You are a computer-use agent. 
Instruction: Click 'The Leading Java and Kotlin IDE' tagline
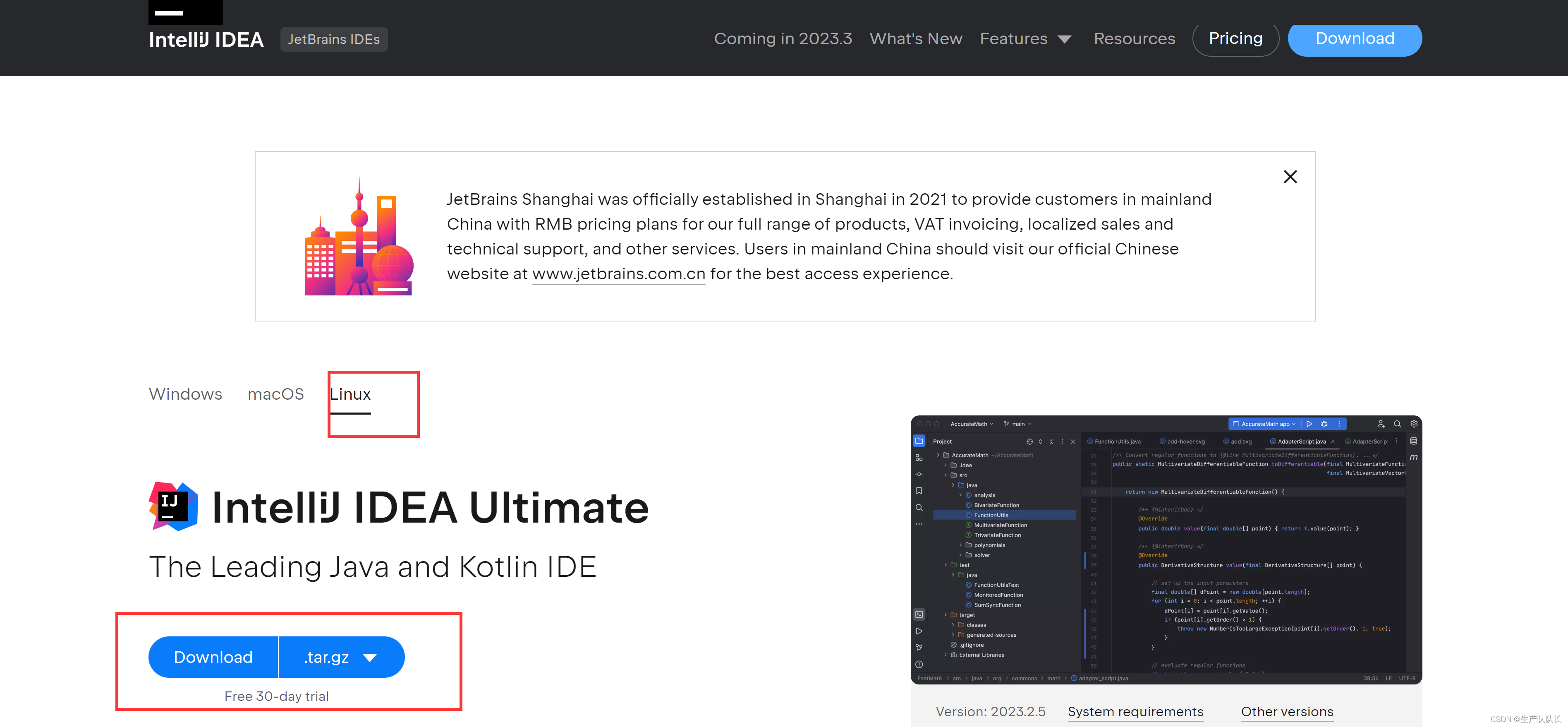click(373, 567)
